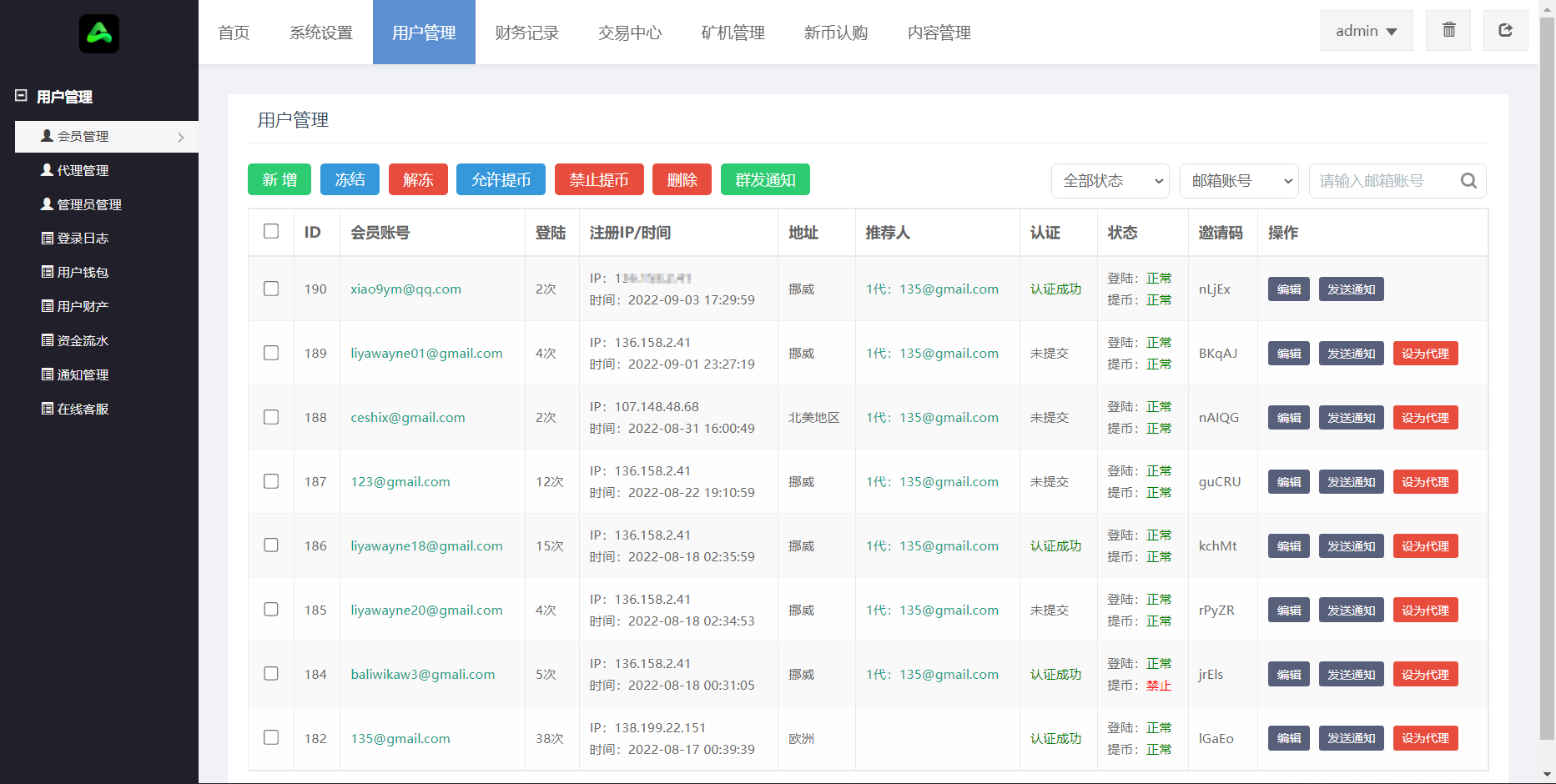Viewport: 1556px width, 784px height.
Task: Click the green logo in sidebar
Action: [99, 33]
